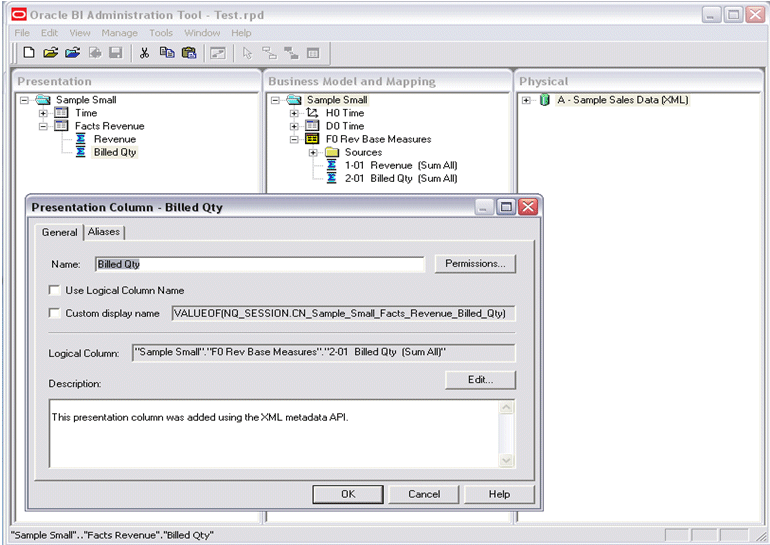This screenshot has width=770, height=545.
Task: Click the D0 Time logical table icon
Action: (312, 126)
